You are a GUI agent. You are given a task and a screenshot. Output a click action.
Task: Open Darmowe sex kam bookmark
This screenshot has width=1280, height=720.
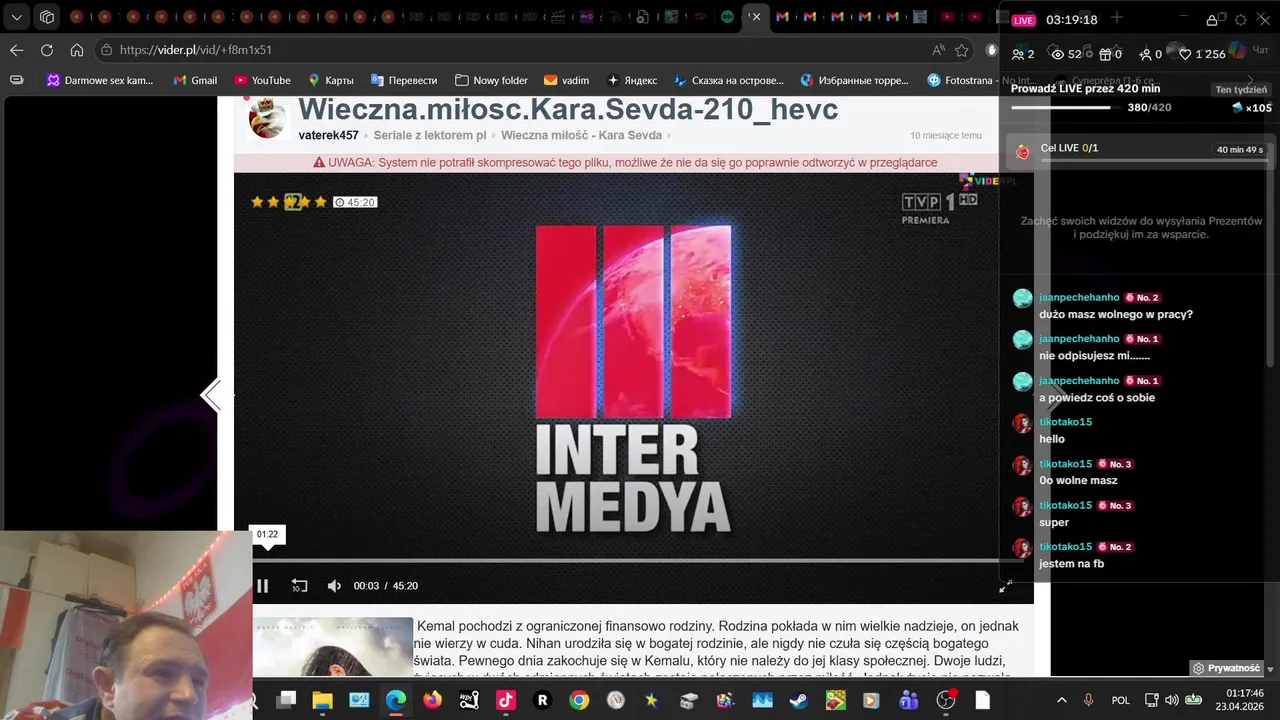(x=100, y=80)
